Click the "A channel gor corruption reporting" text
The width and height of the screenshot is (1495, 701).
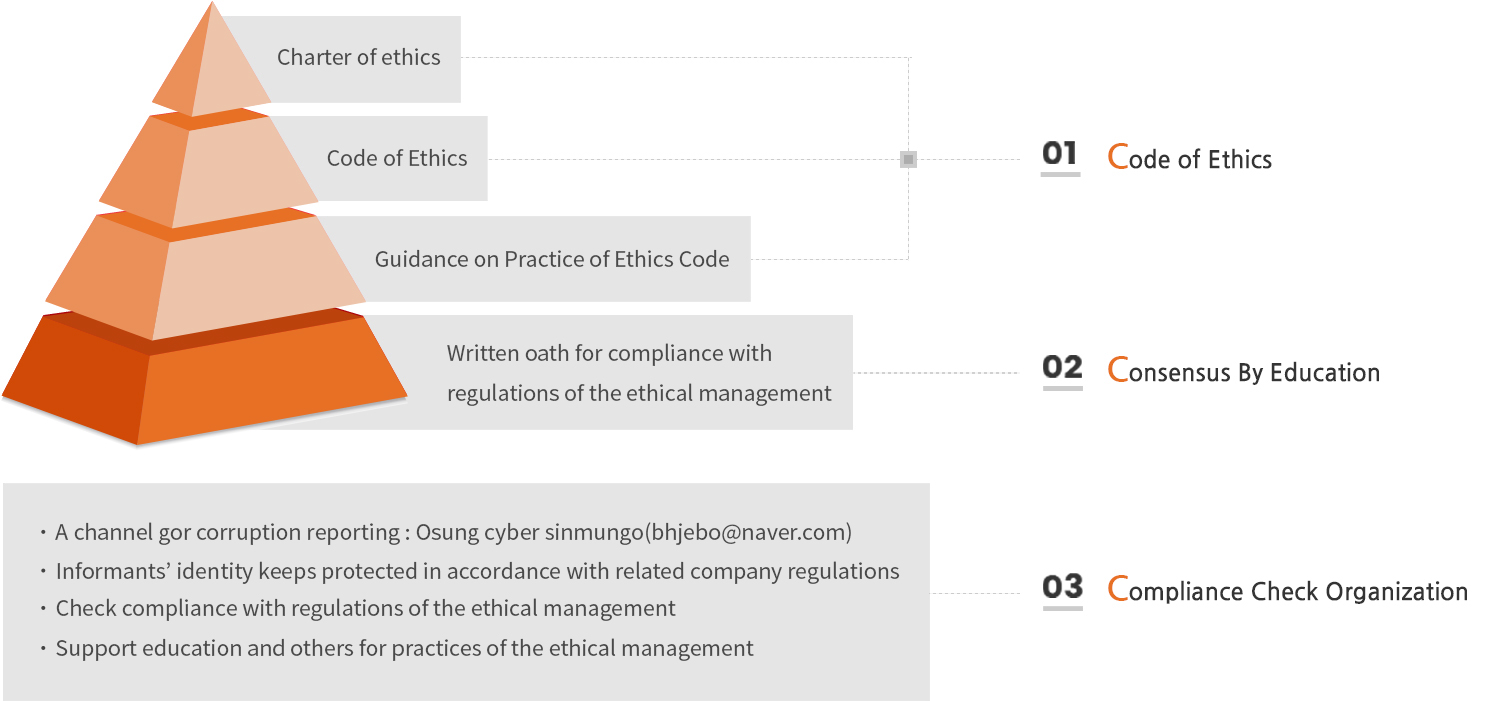[228, 533]
